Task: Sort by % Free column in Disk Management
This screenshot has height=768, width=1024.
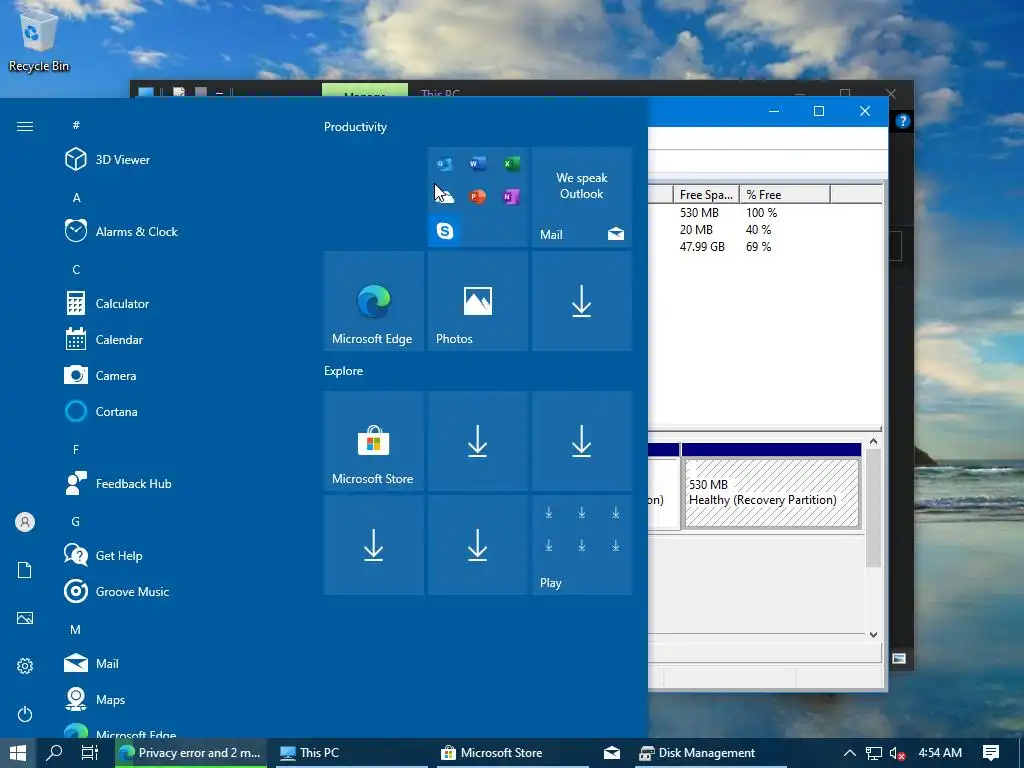Action: [784, 195]
